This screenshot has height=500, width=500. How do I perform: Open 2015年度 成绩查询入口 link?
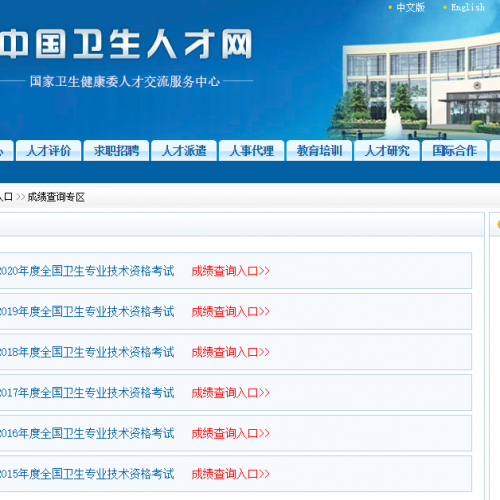230,474
